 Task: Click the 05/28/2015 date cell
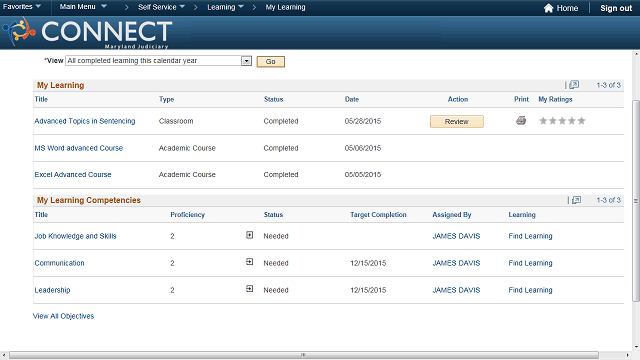click(x=363, y=121)
